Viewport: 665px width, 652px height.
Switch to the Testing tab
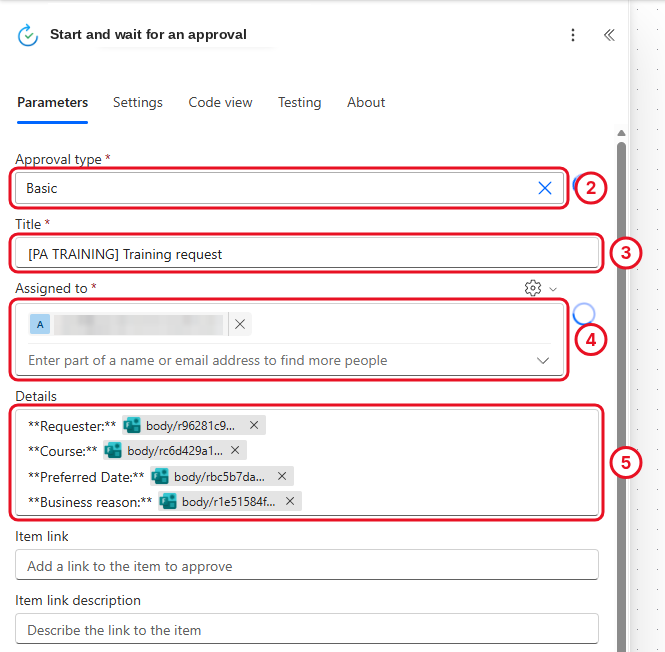299,103
